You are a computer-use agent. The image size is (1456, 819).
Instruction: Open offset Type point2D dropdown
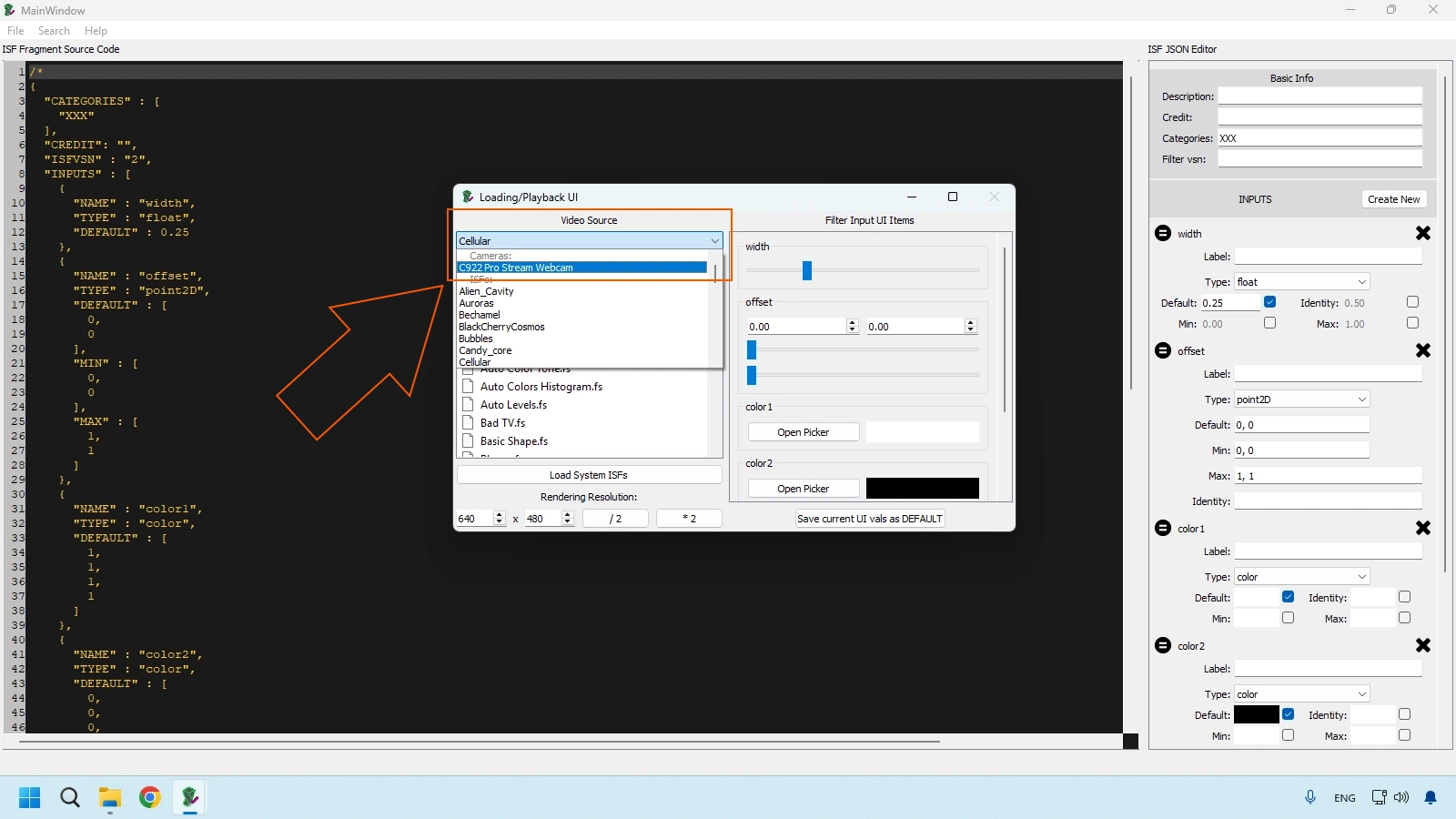1302,399
